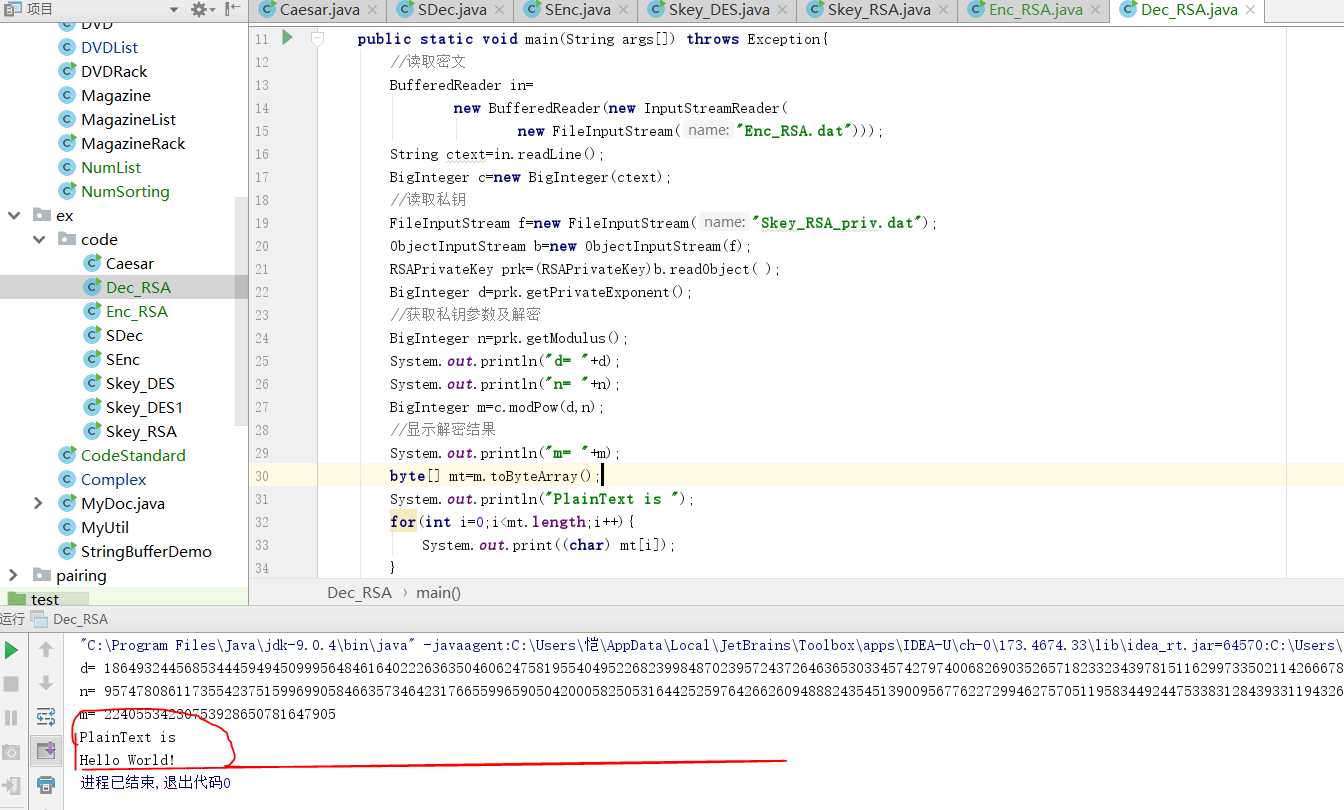Switch to the Enc_RSA.java tab
Viewport: 1344px width, 810px height.
point(1035,10)
